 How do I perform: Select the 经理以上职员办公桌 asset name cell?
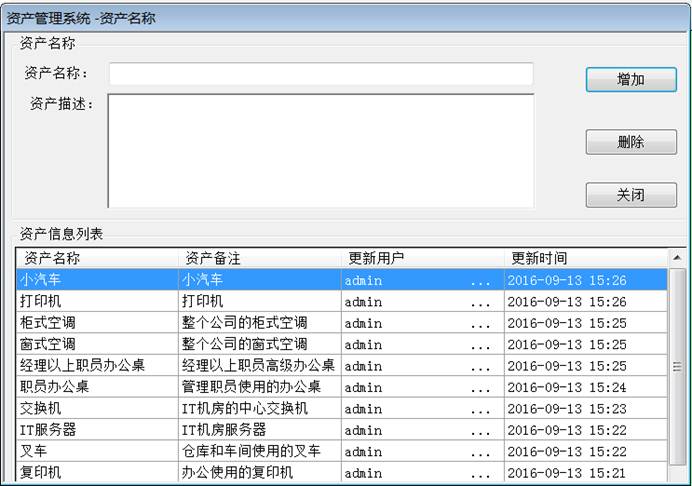[97, 365]
